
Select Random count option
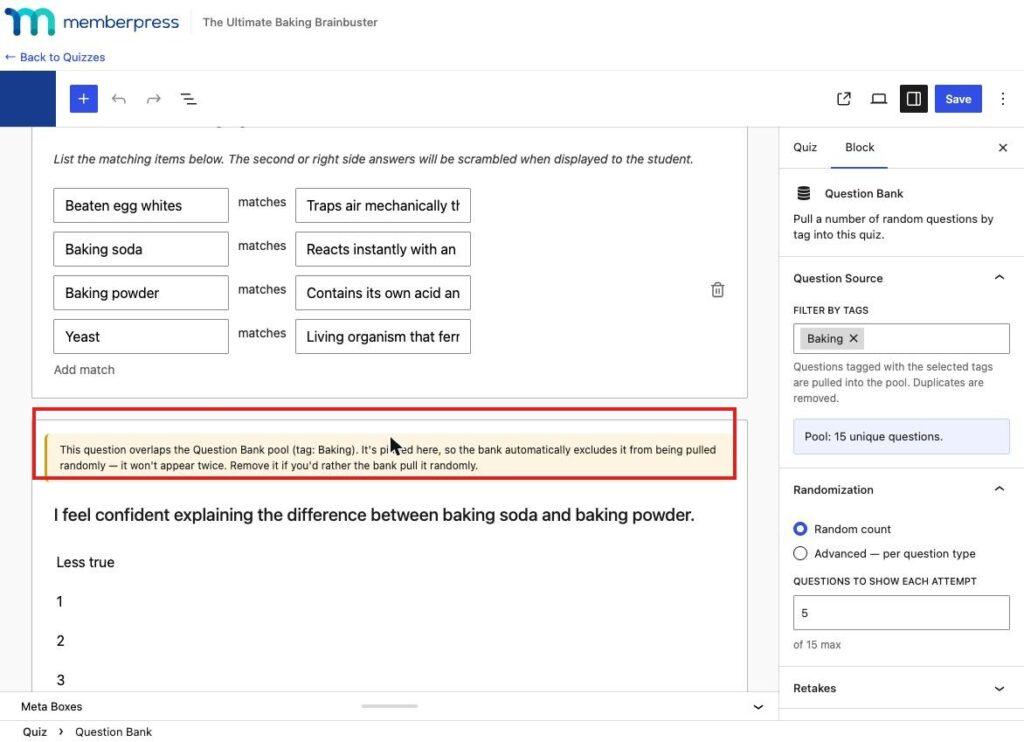click(800, 528)
